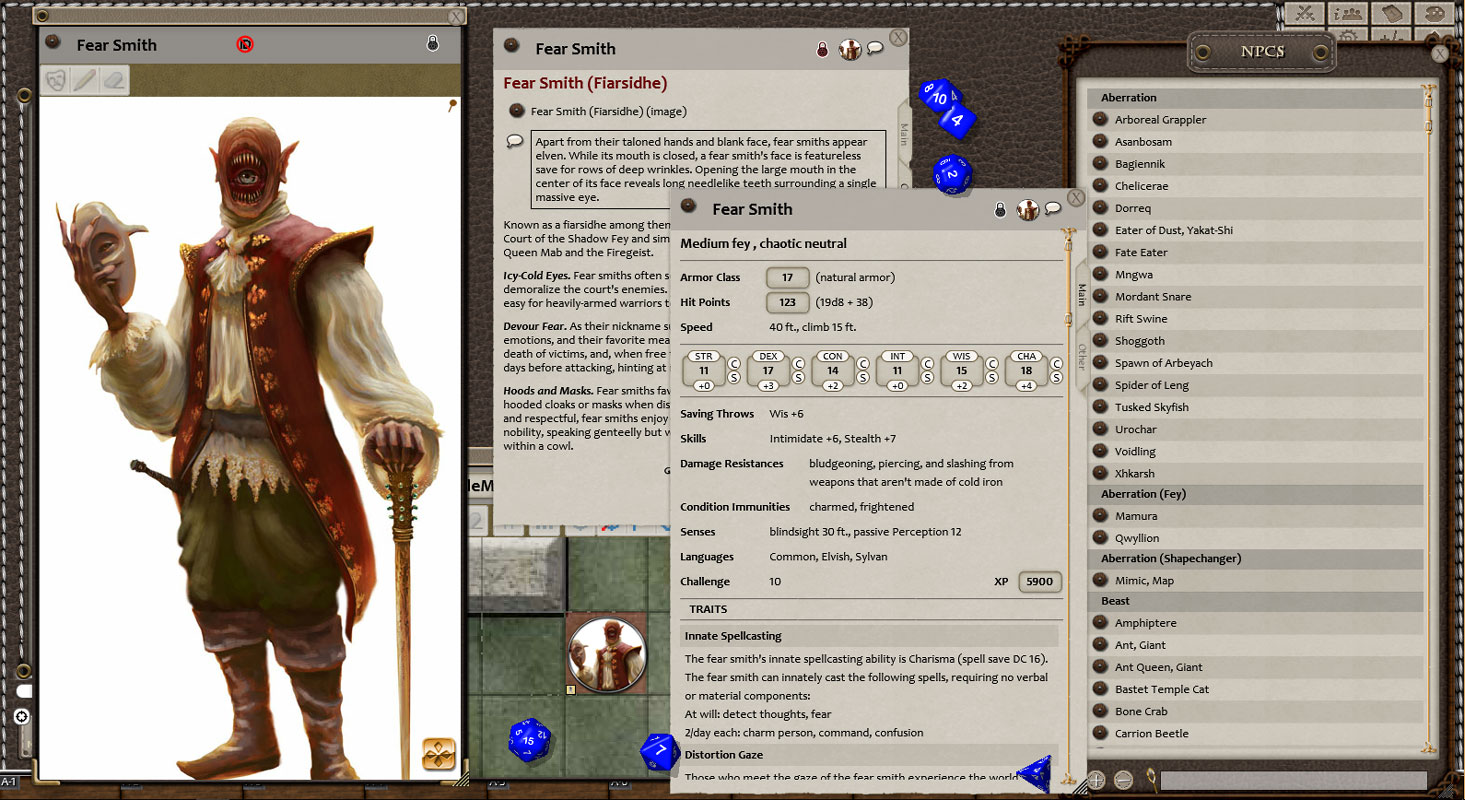
Task: Click the token portrait icon in stat sheet header
Action: coord(1027,209)
